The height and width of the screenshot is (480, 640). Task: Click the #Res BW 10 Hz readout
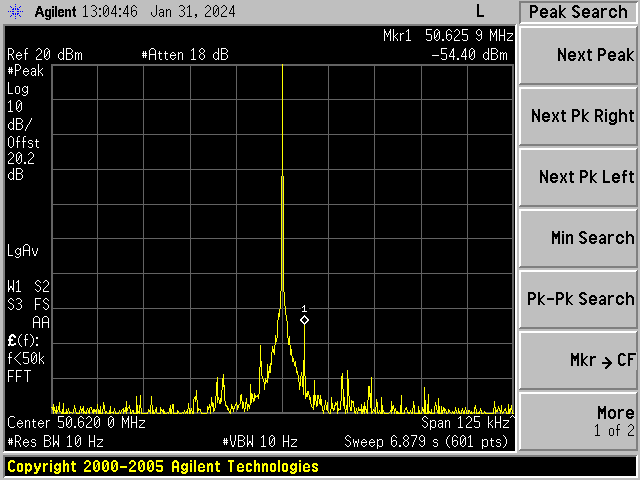[55, 442]
